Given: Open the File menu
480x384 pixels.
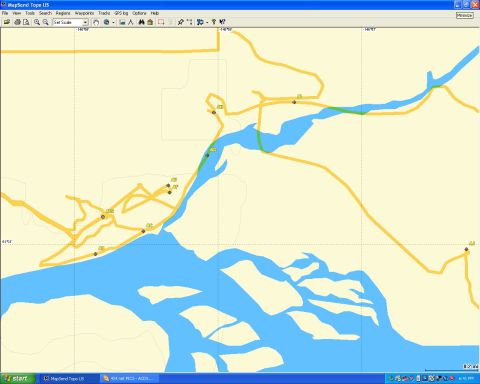Looking at the screenshot, I should point(5,13).
